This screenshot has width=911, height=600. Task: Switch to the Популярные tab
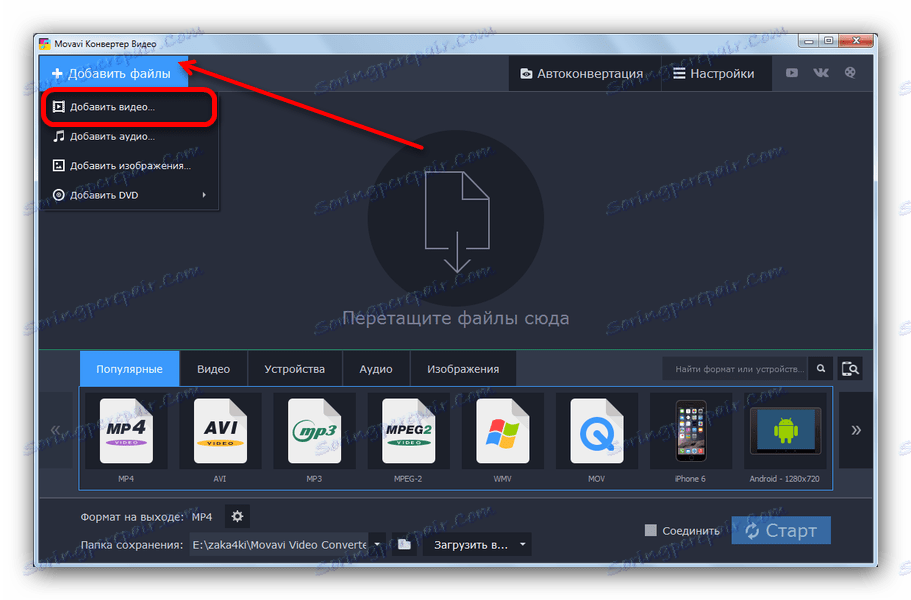[x=130, y=369]
